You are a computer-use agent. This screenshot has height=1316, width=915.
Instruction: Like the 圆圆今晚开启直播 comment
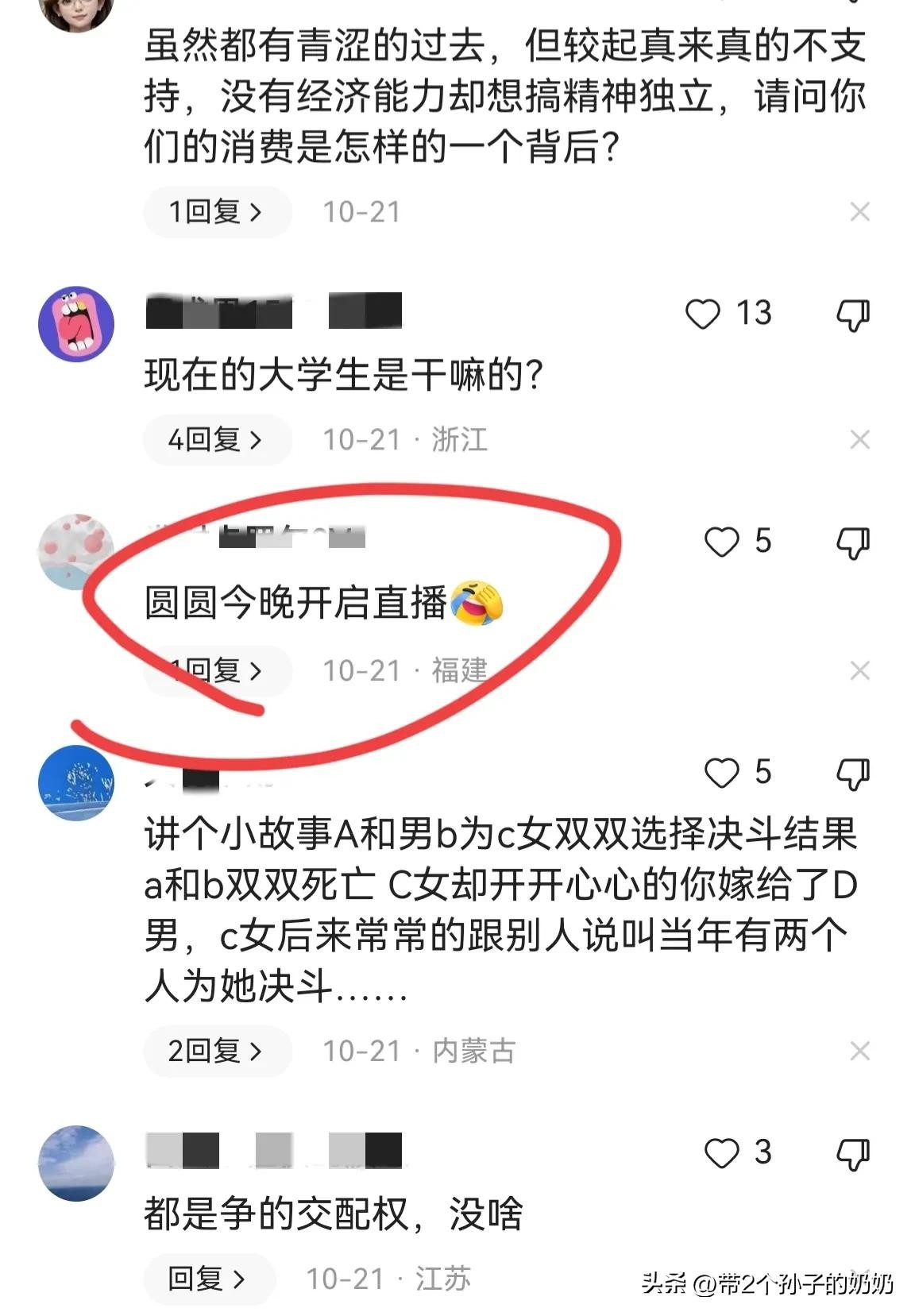click(x=722, y=542)
